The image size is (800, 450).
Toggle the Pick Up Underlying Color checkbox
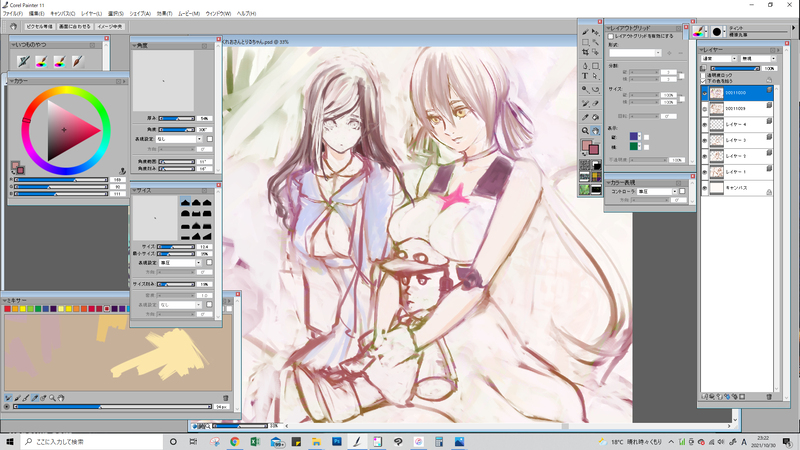coord(704,81)
